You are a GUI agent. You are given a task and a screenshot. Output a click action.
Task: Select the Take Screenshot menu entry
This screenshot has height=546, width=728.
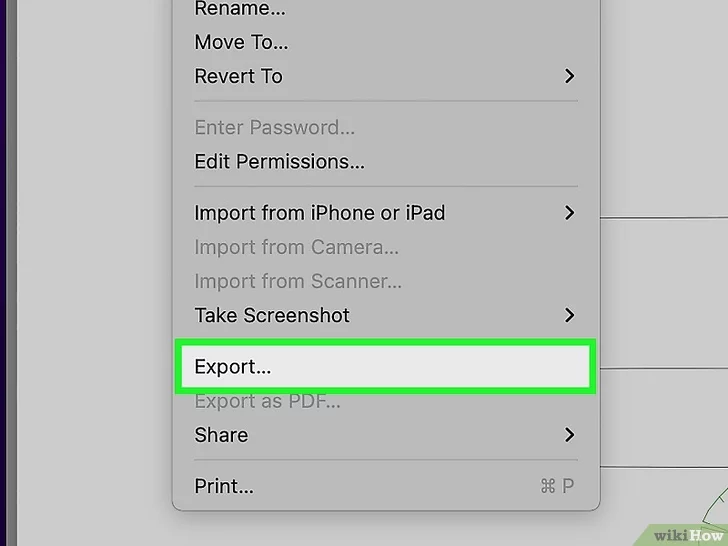pos(272,315)
